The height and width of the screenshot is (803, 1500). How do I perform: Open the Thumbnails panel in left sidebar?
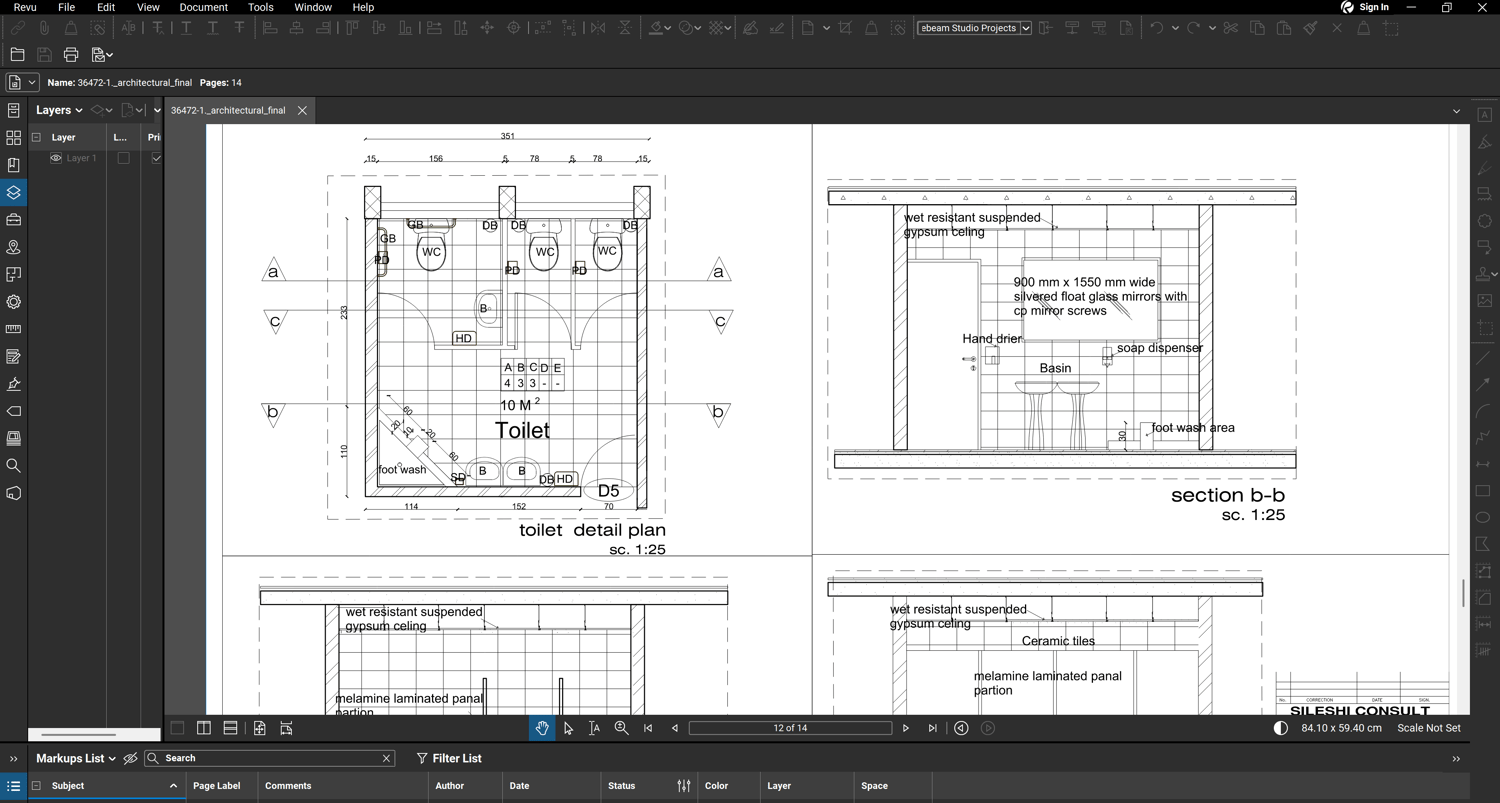click(x=13, y=138)
